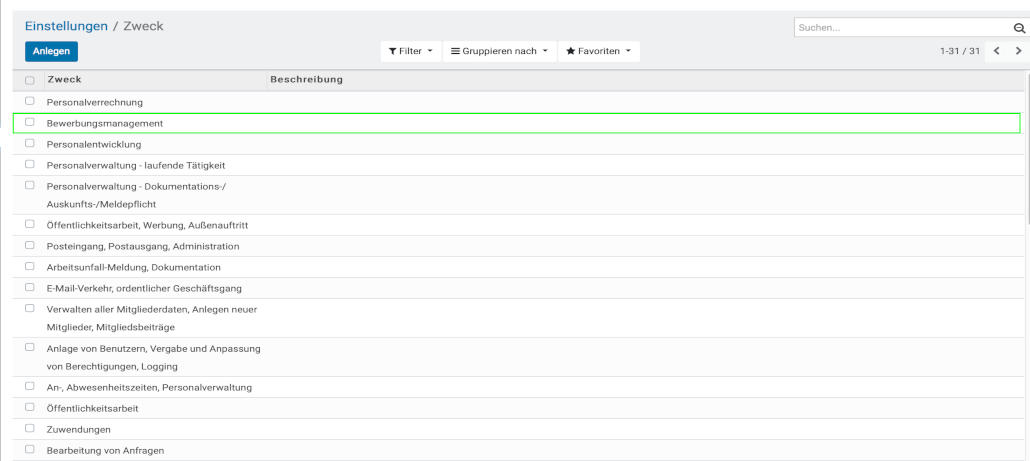Viewport: 1030px width, 461px height.
Task: Check the Personalverrechnung row checkbox
Action: point(30,101)
